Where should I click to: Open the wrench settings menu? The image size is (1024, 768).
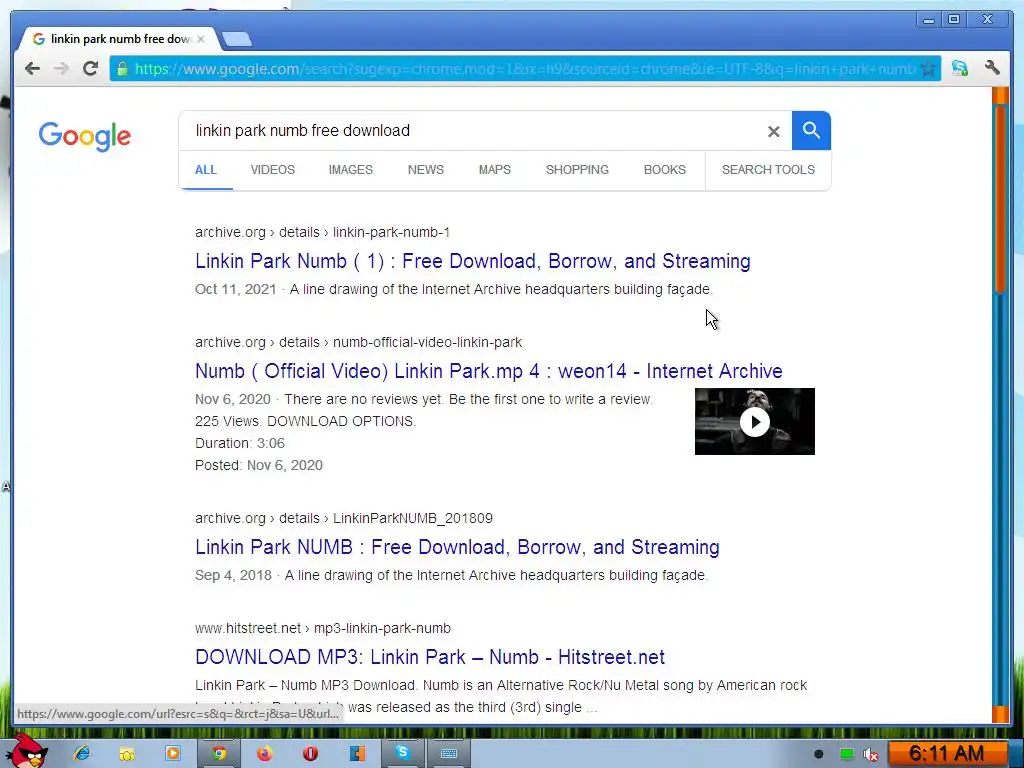click(x=992, y=67)
